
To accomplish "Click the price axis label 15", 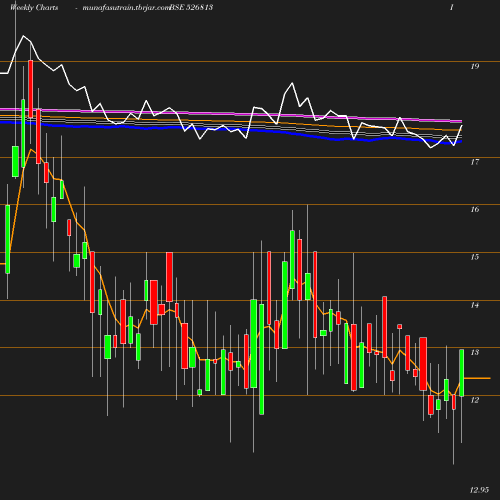I will pos(475,257).
